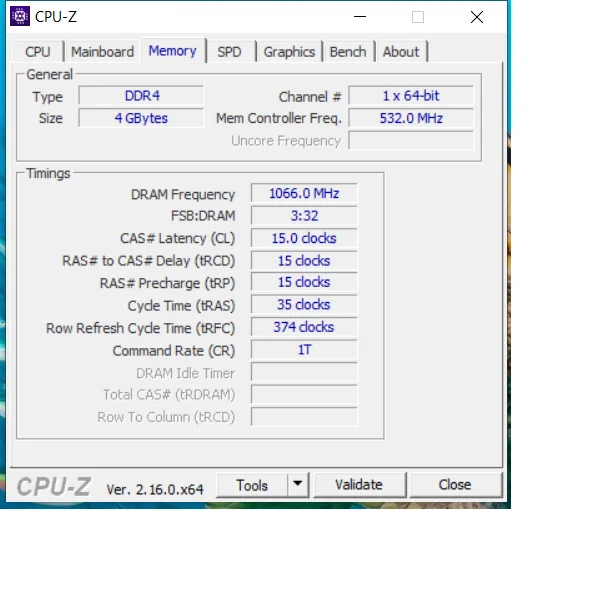This screenshot has width=600, height=600.
Task: Click the DDR4 memory type field
Action: (x=141, y=96)
